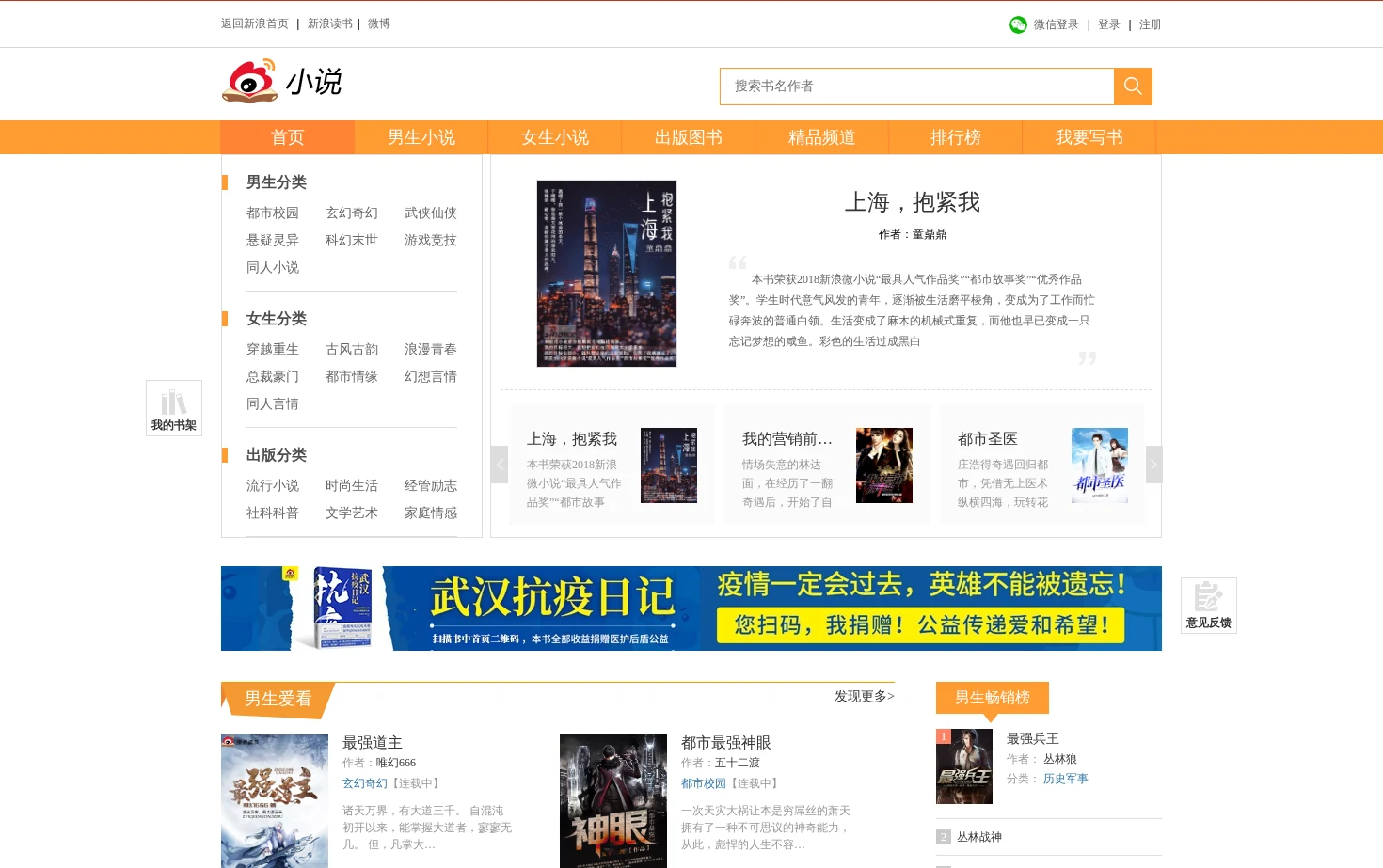Select 都市情缘 category
This screenshot has height=868, width=1383.
pos(352,377)
